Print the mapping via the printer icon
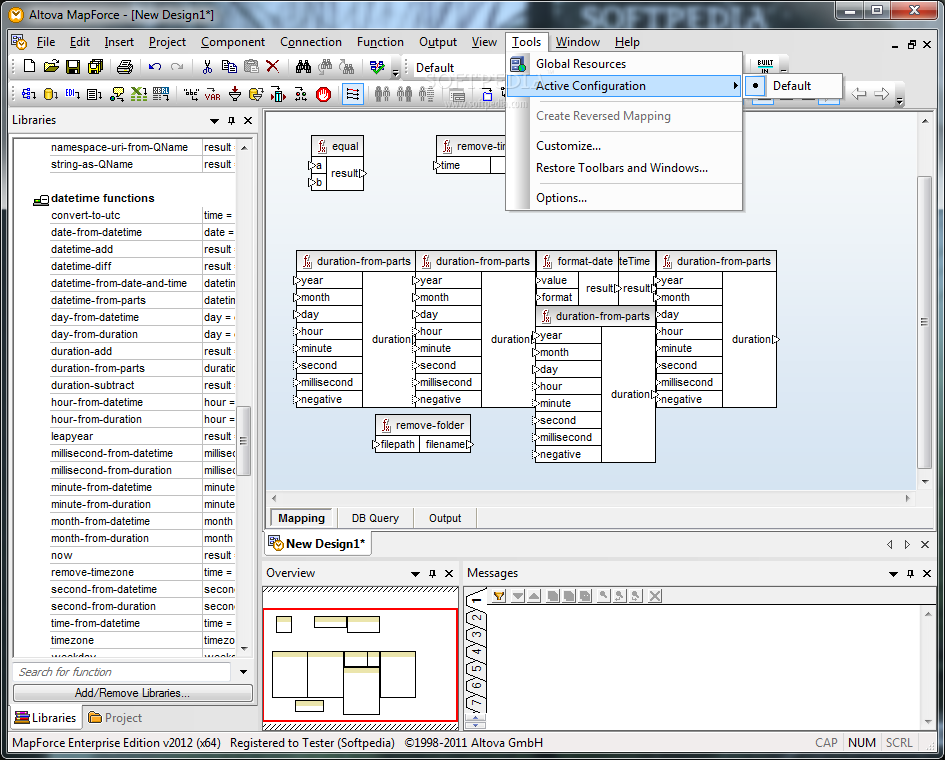 click(x=125, y=66)
